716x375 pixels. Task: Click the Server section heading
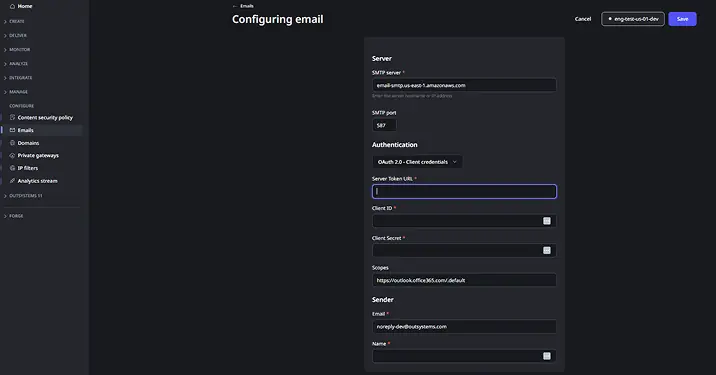pyautogui.click(x=382, y=58)
